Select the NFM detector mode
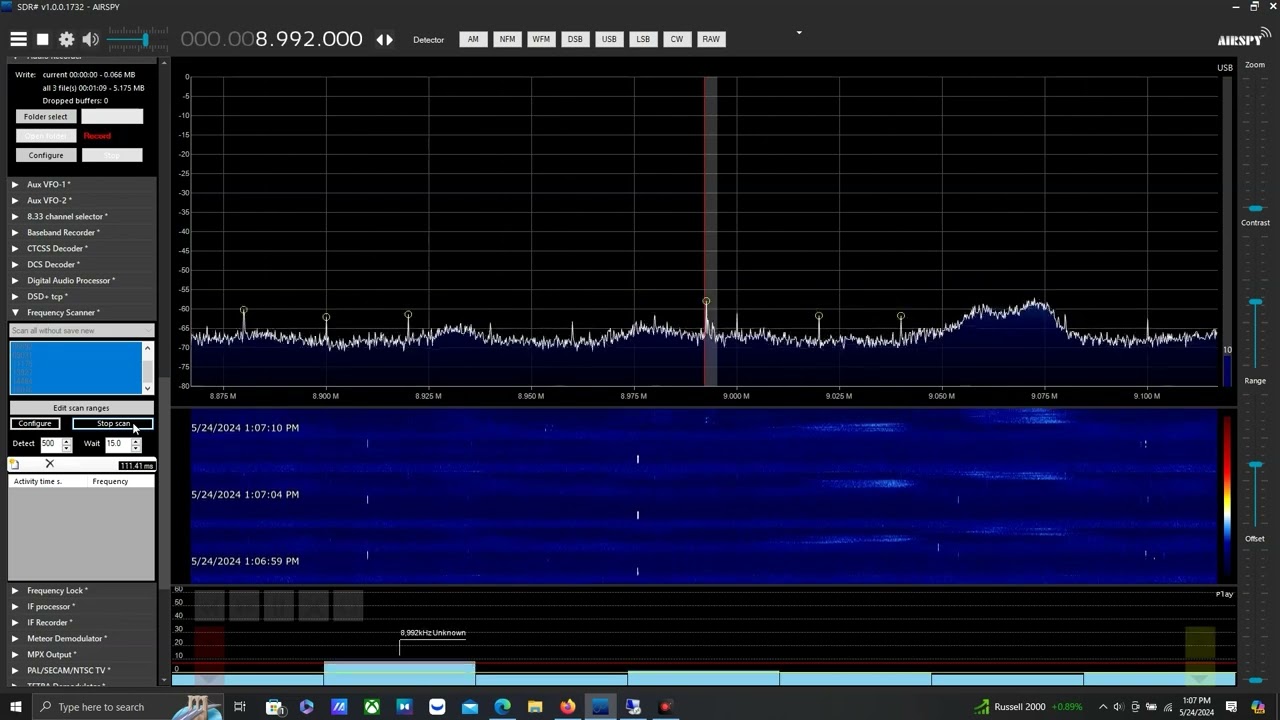1280x720 pixels. pyautogui.click(x=507, y=39)
